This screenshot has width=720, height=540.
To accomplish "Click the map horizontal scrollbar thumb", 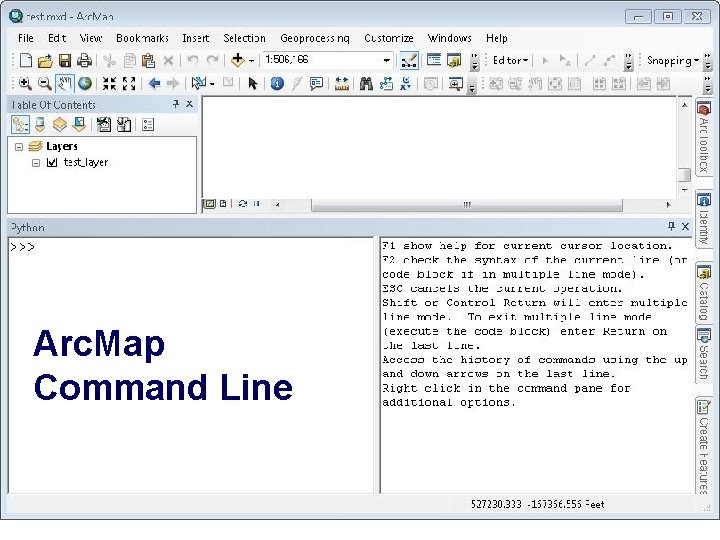I will click(x=467, y=205).
